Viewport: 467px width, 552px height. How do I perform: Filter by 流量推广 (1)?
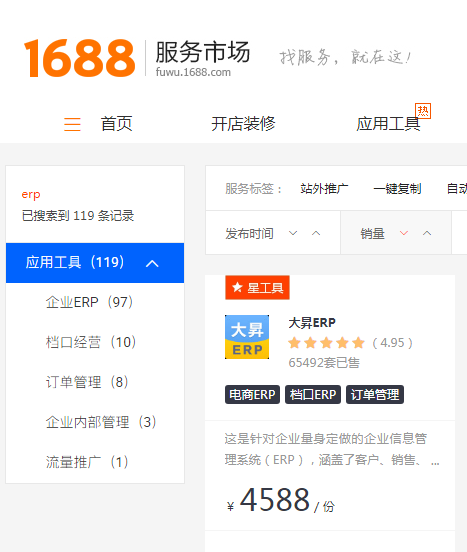[87, 462]
